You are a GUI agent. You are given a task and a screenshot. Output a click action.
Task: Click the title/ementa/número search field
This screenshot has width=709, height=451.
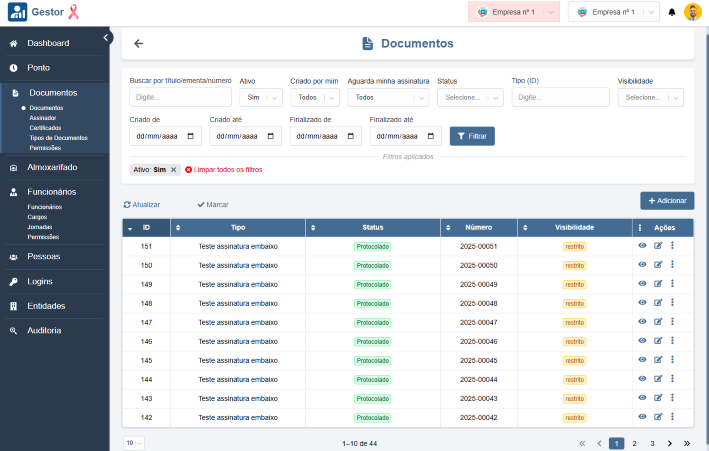pyautogui.click(x=180, y=97)
